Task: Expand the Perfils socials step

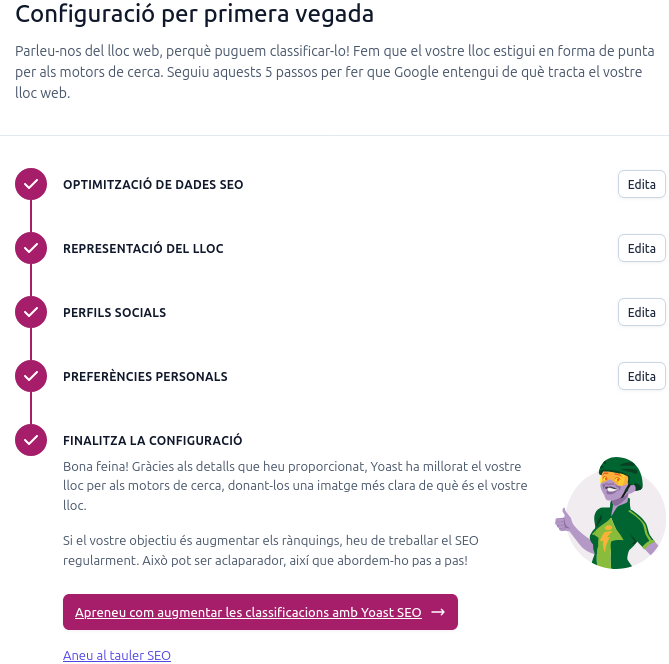Action: coord(641,312)
